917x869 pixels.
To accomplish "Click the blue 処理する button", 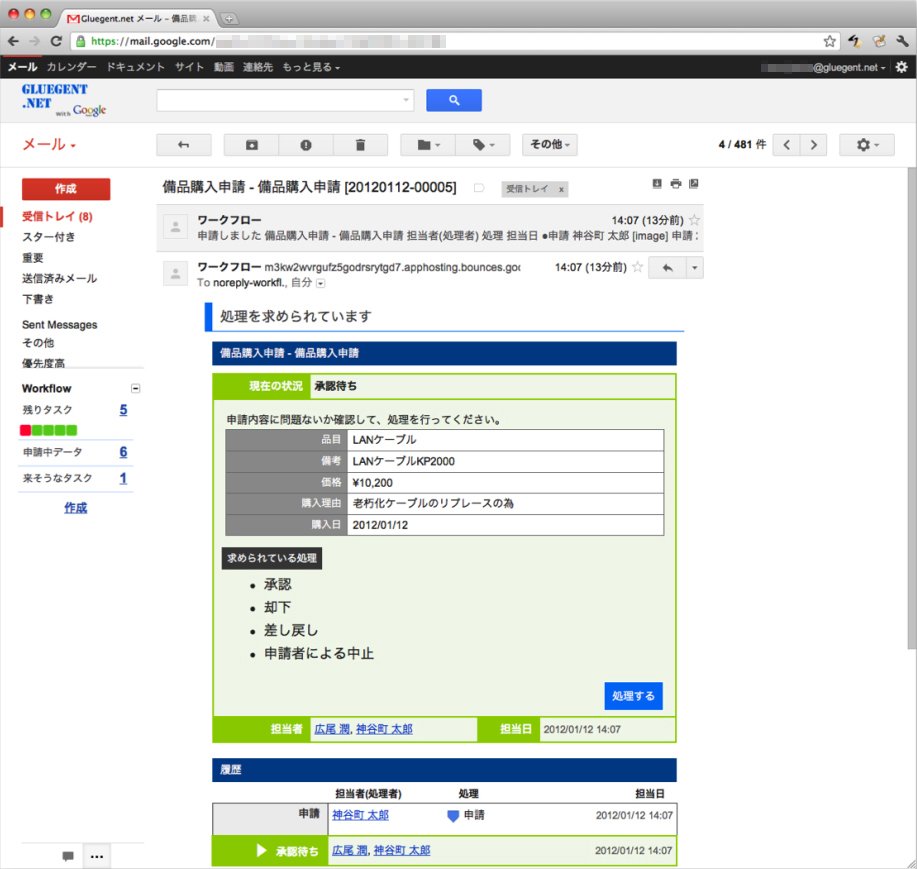I will point(633,696).
